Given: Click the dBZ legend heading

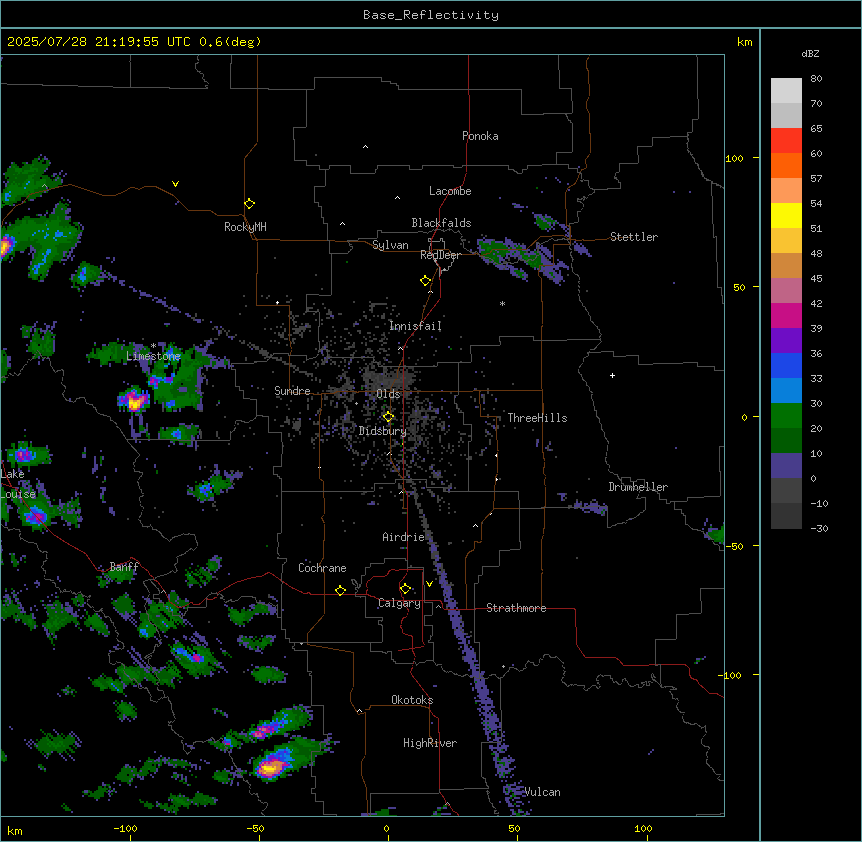Looking at the screenshot, I should tap(810, 53).
